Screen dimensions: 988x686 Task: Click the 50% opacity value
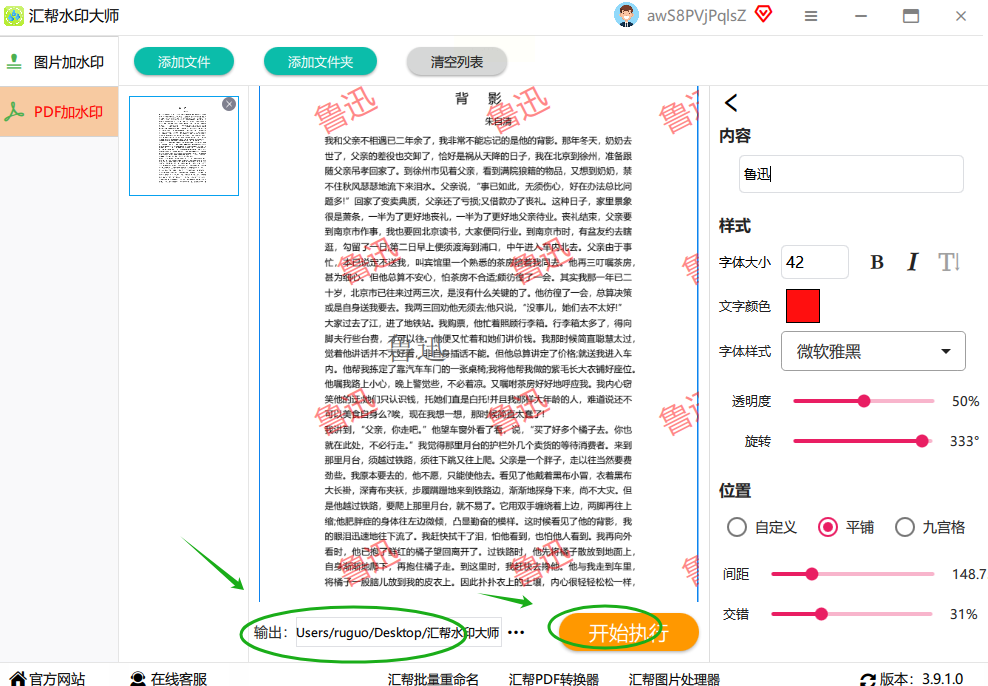tap(965, 401)
